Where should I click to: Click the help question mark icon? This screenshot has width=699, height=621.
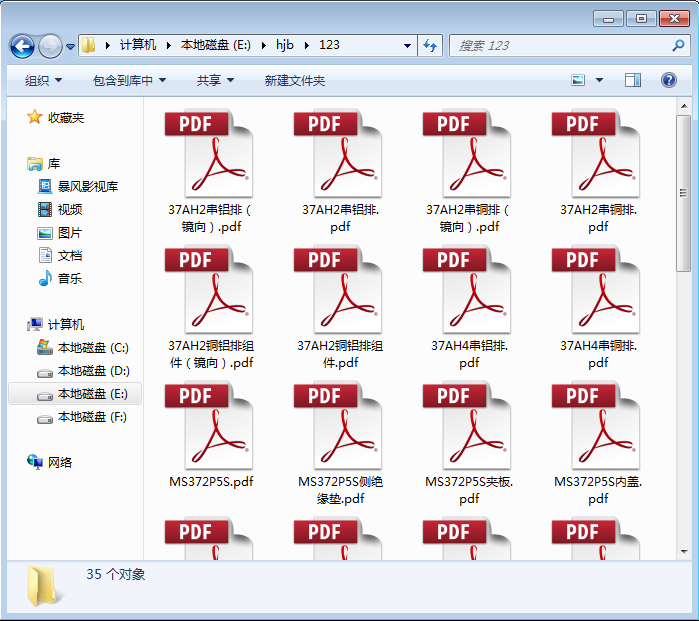pyautogui.click(x=669, y=80)
